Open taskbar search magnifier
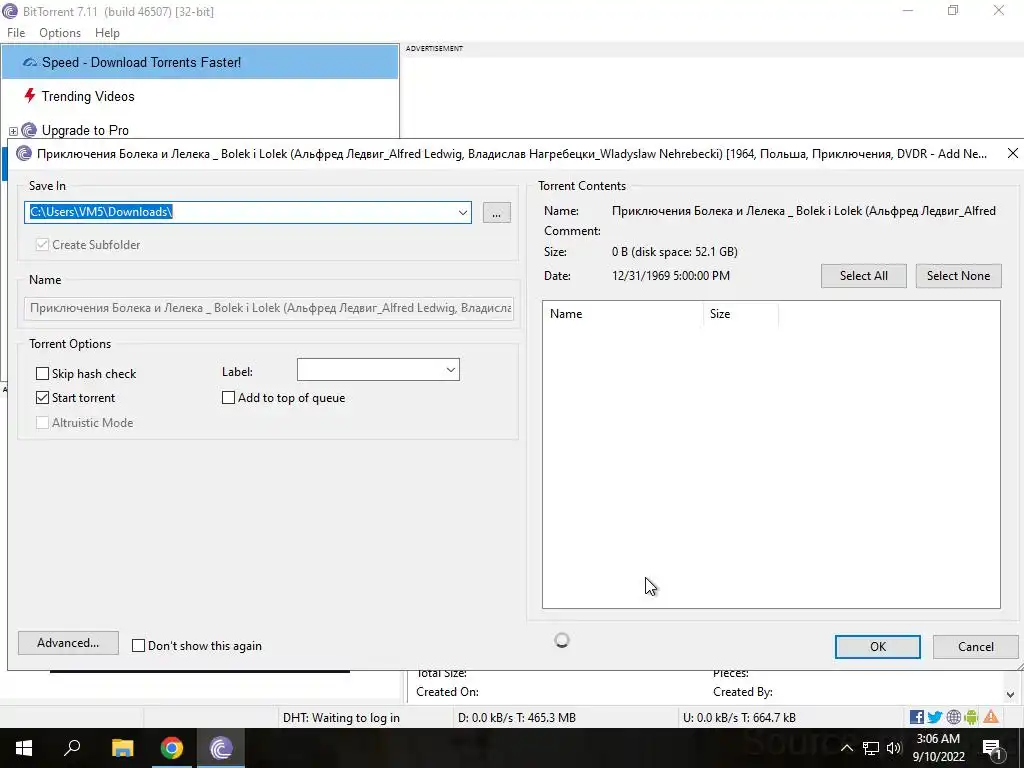 pyautogui.click(x=72, y=748)
